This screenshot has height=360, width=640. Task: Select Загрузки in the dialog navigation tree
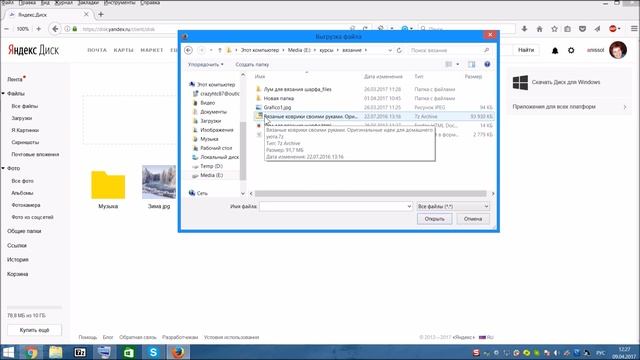(x=210, y=121)
